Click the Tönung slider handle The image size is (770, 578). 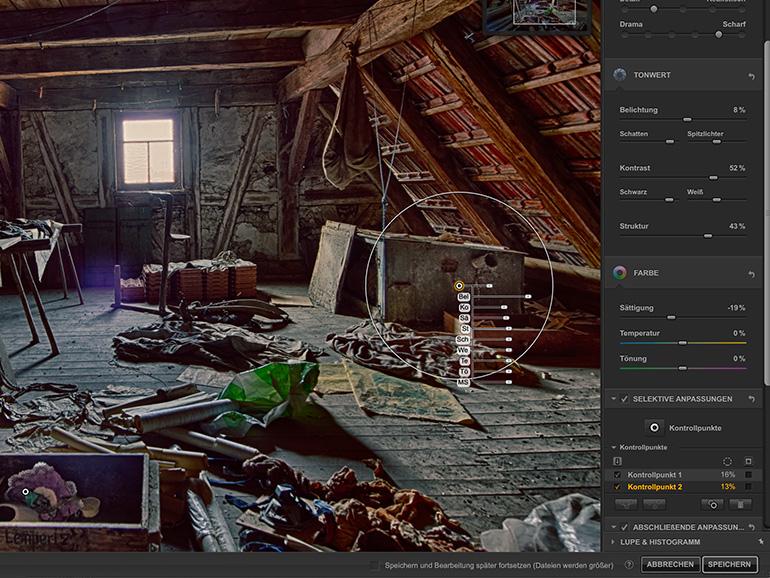click(x=683, y=368)
